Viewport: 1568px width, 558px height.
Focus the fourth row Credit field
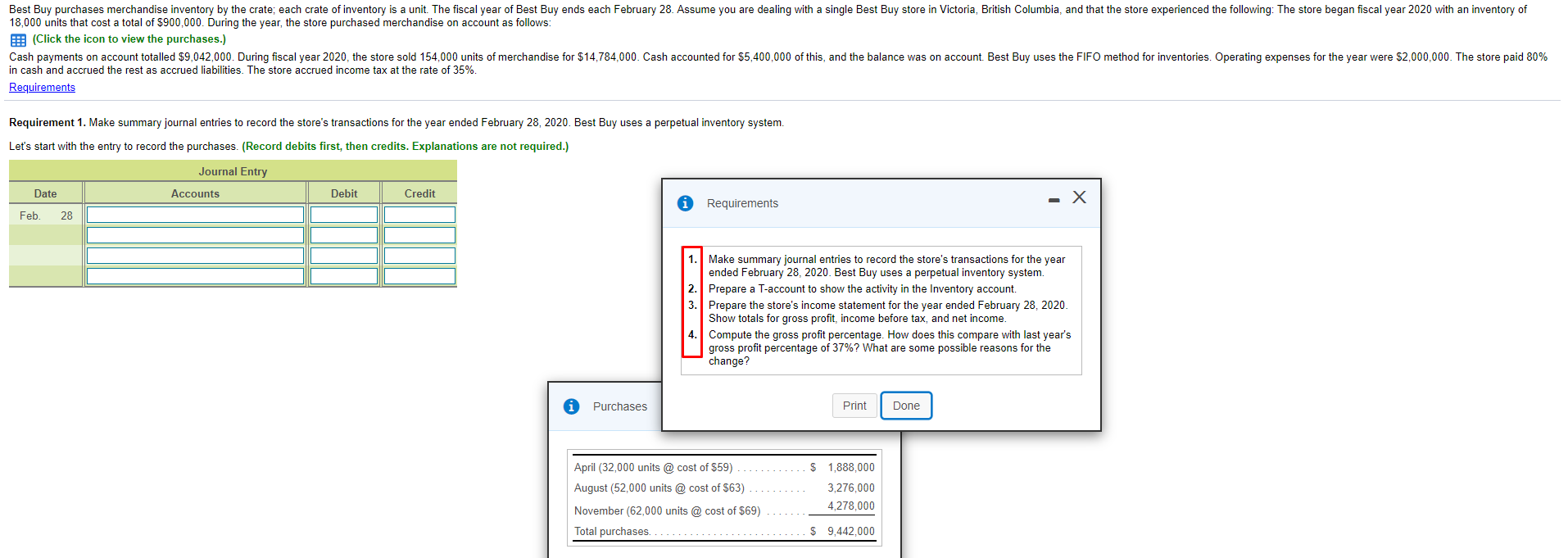tap(419, 276)
